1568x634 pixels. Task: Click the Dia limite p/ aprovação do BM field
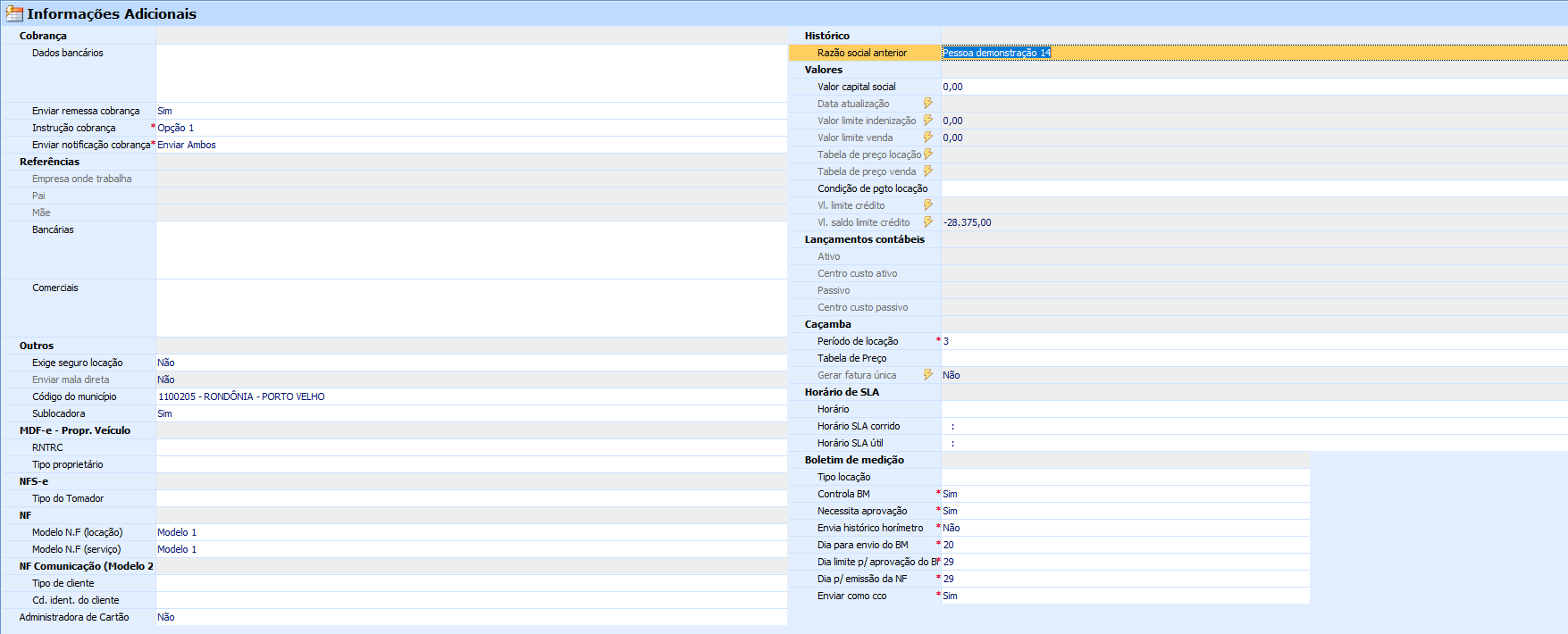tap(1126, 562)
